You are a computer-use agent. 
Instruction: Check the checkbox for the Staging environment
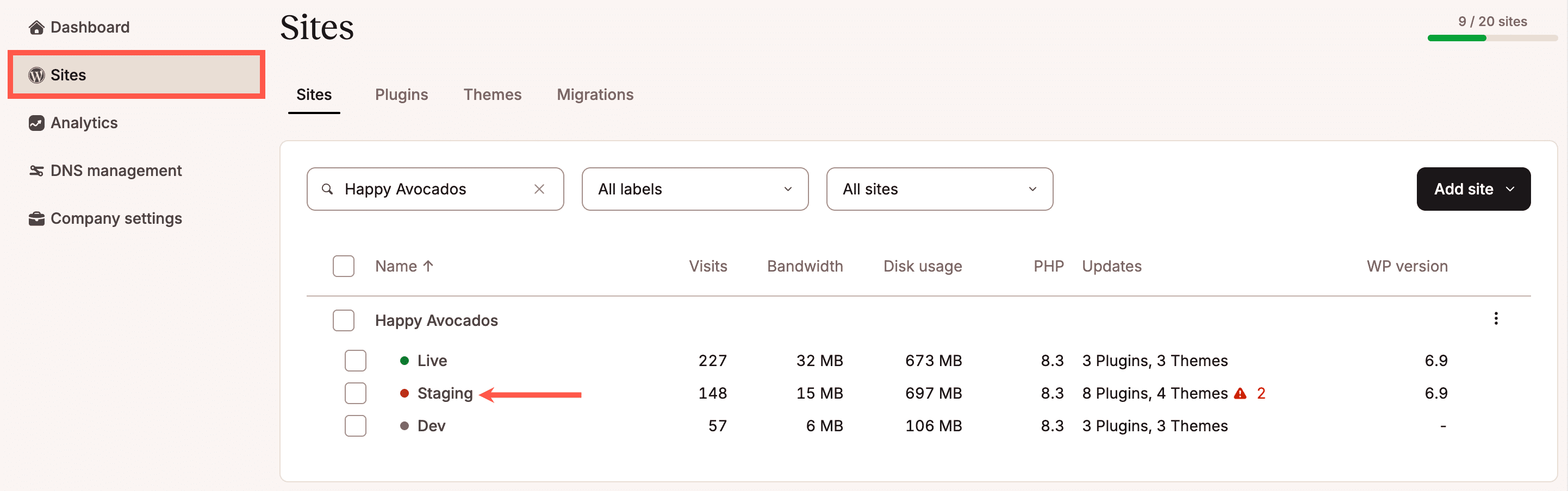(355, 393)
